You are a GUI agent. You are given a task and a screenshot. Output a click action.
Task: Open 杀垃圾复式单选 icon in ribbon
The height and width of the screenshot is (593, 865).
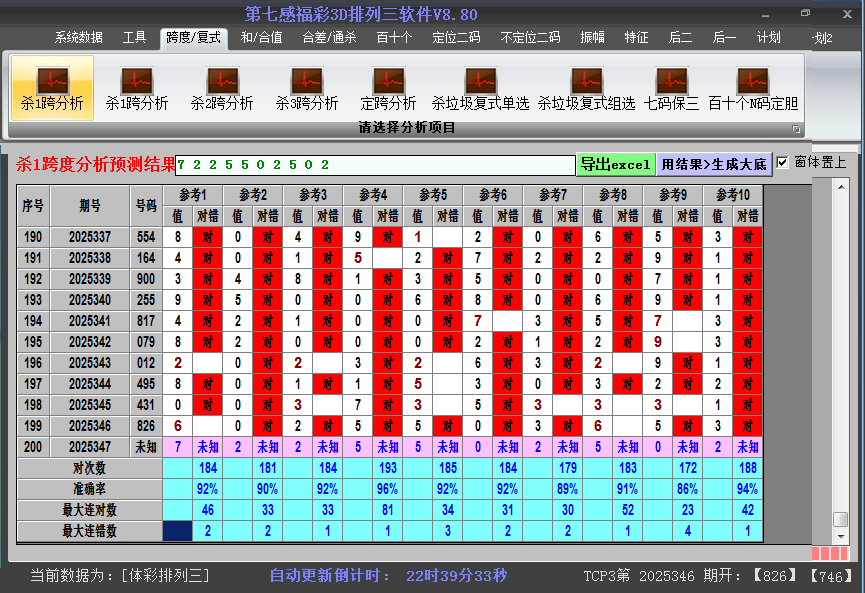[480, 87]
